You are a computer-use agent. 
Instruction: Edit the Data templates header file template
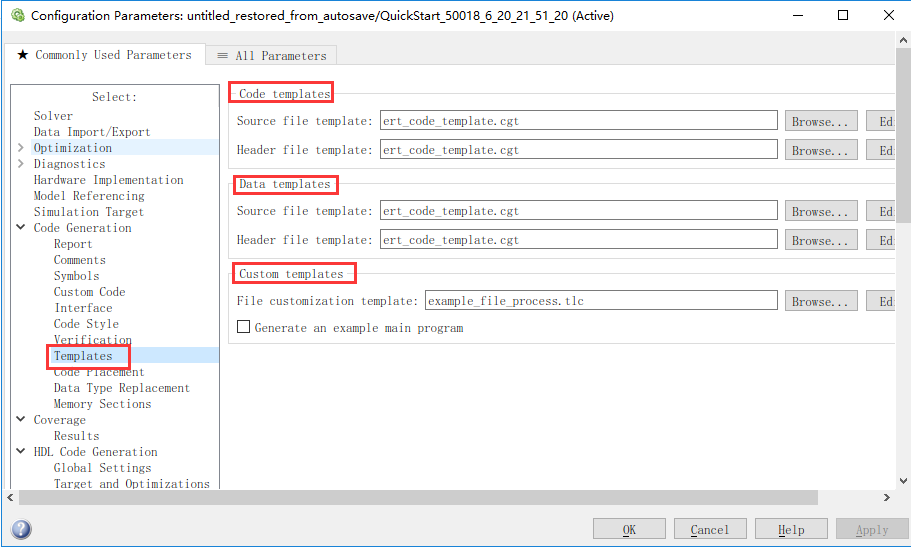(880, 241)
